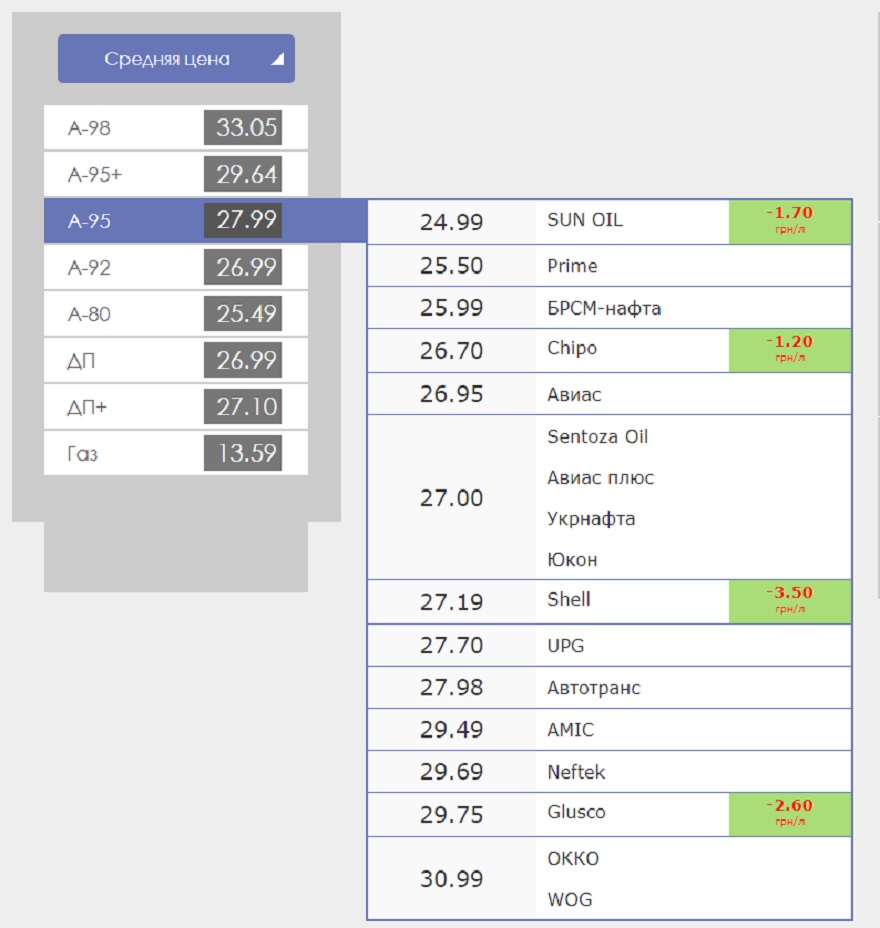Click the Укрнафта station name
The height and width of the screenshot is (928, 880).
click(591, 519)
